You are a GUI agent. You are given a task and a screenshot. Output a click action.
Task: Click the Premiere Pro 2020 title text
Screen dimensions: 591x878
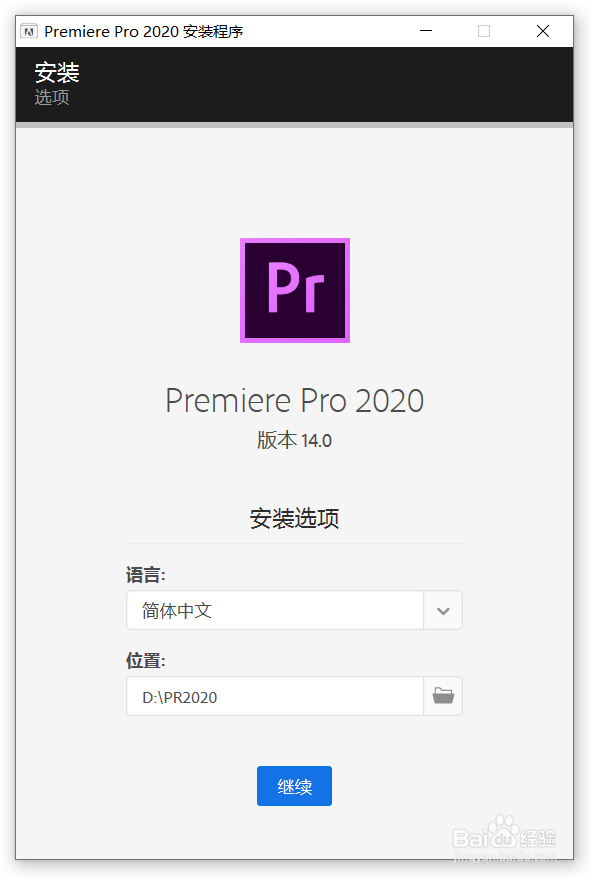pos(294,400)
